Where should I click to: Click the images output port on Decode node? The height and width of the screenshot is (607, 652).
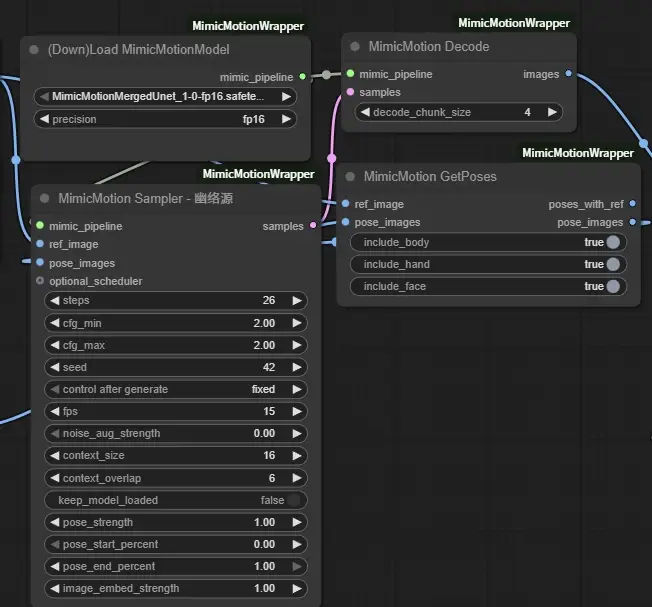[568, 74]
